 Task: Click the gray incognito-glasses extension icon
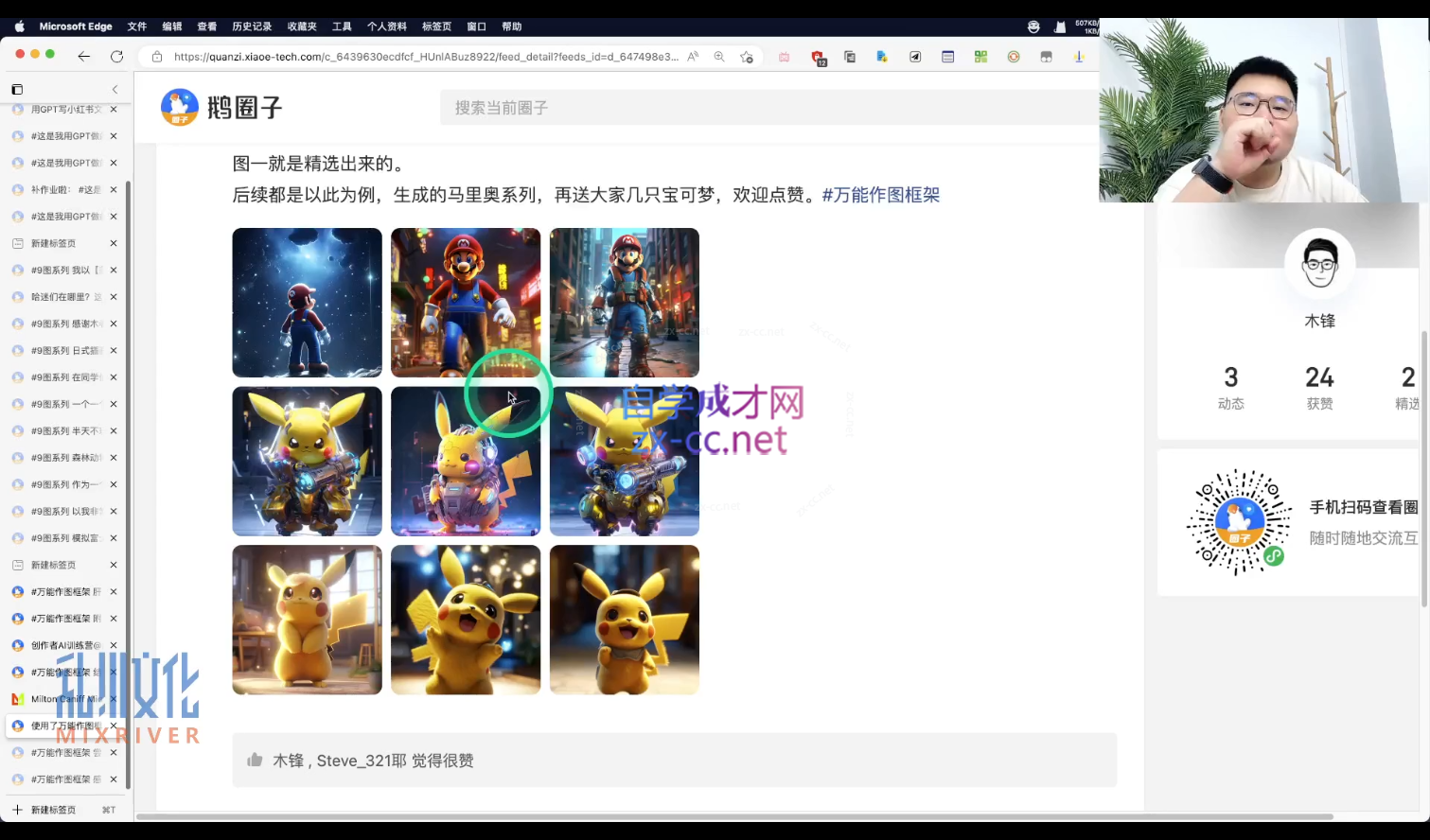pyautogui.click(x=1046, y=57)
